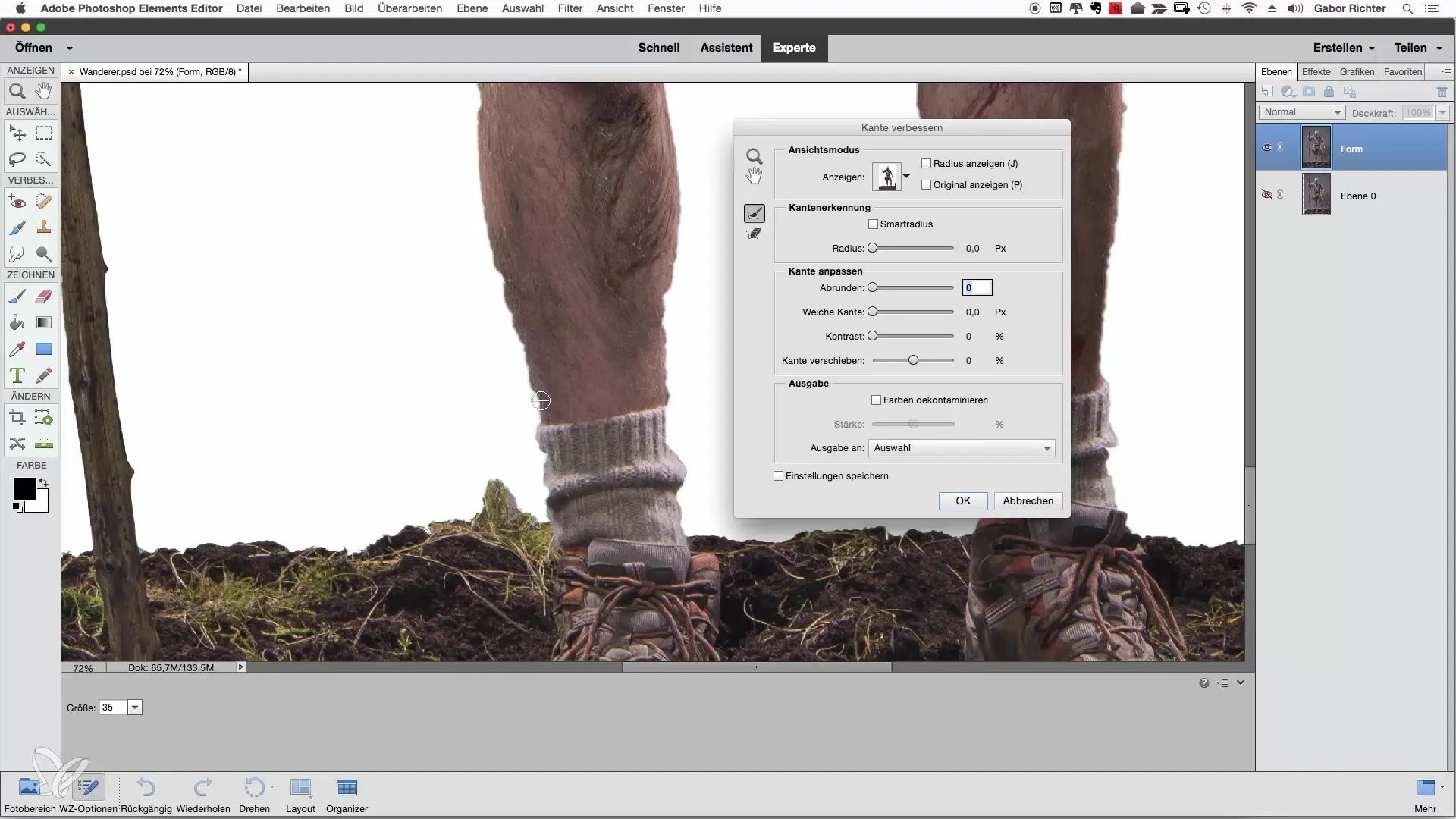The width and height of the screenshot is (1456, 819).
Task: Enable Original anzeigen checkbox
Action: (926, 185)
